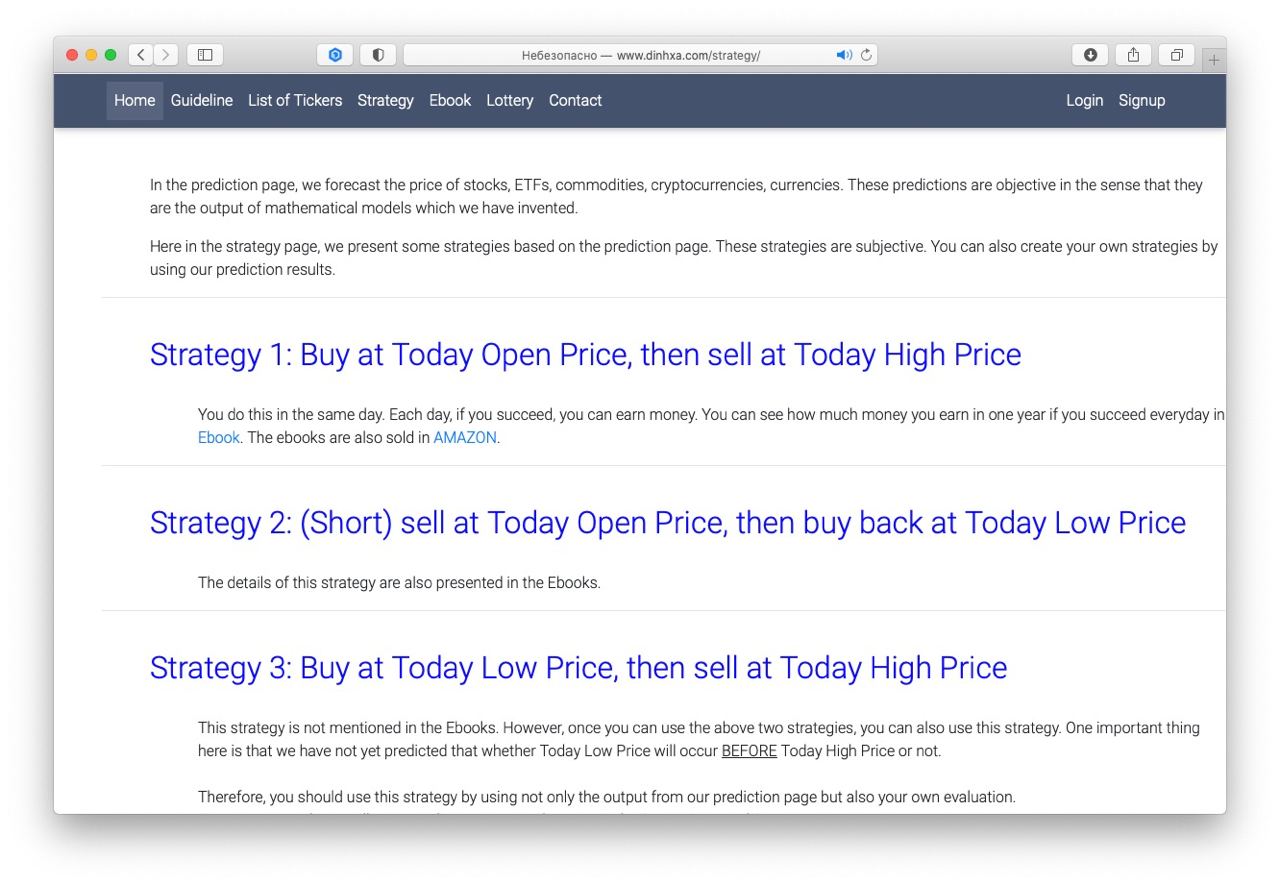Screen dimensions: 1280x885
Task: Follow the Ebook link in Strategy 1
Action: pos(219,437)
